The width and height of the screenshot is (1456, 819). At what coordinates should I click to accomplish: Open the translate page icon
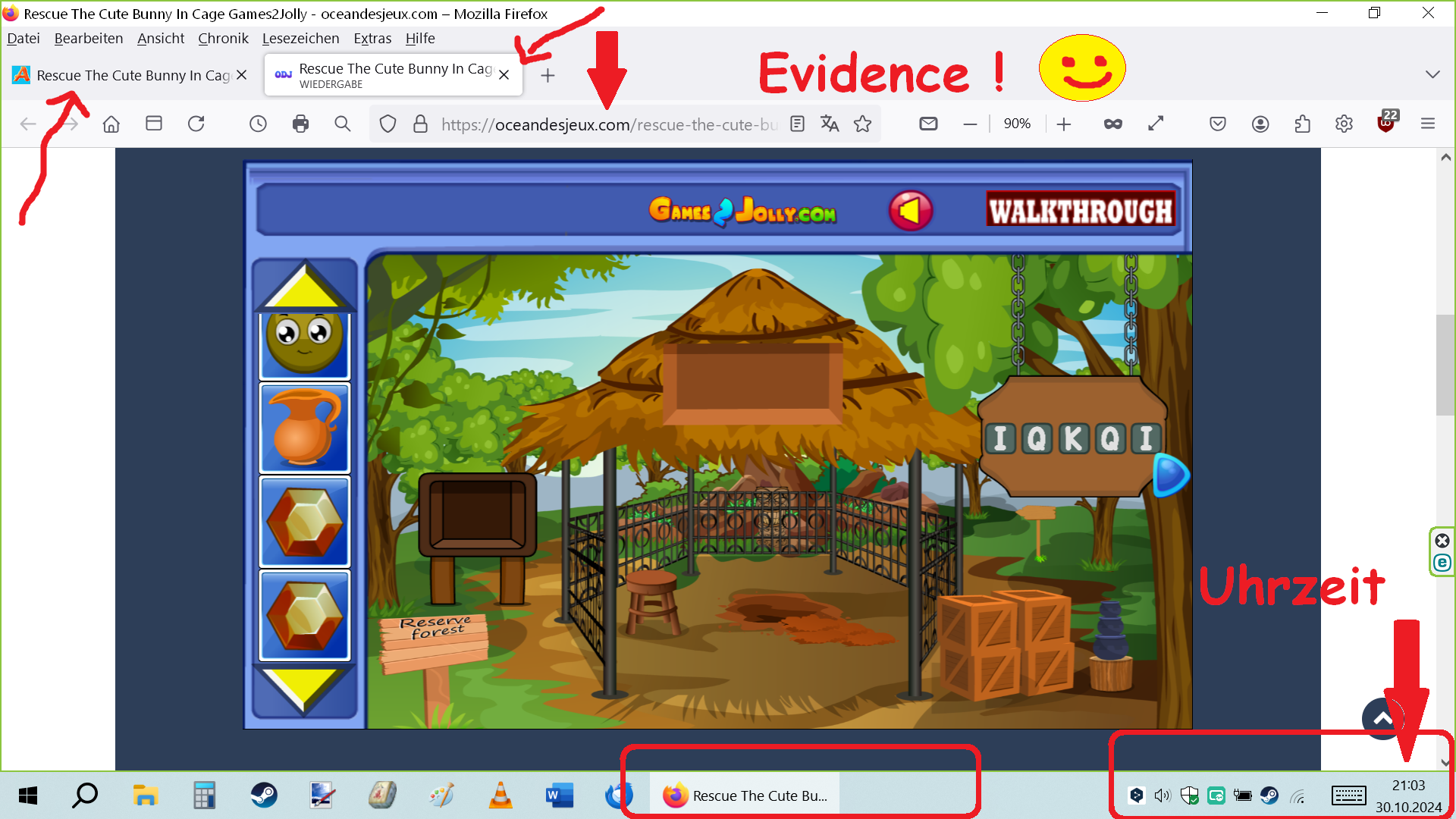(x=830, y=124)
